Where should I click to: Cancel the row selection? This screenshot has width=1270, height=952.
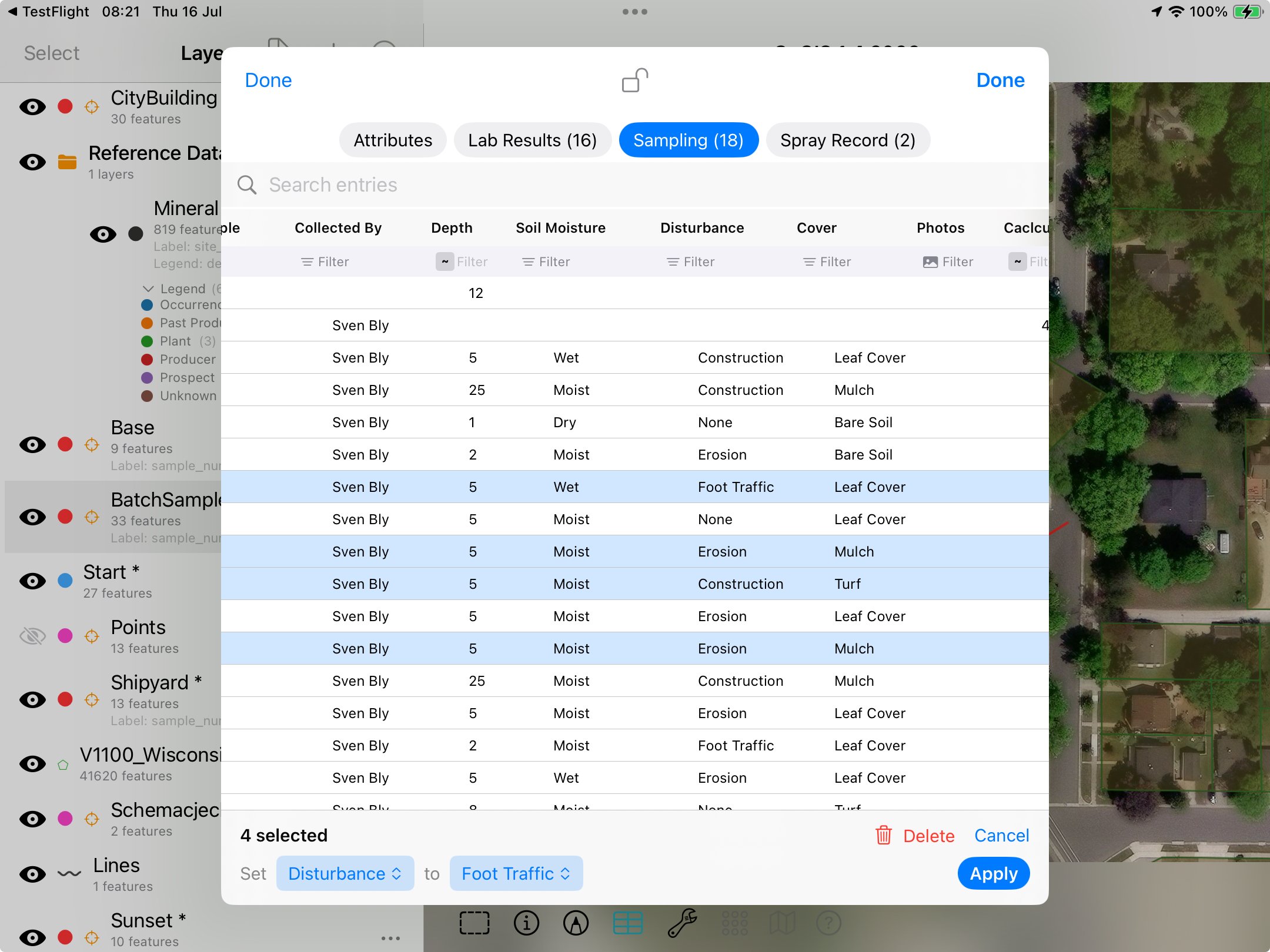tap(1001, 835)
